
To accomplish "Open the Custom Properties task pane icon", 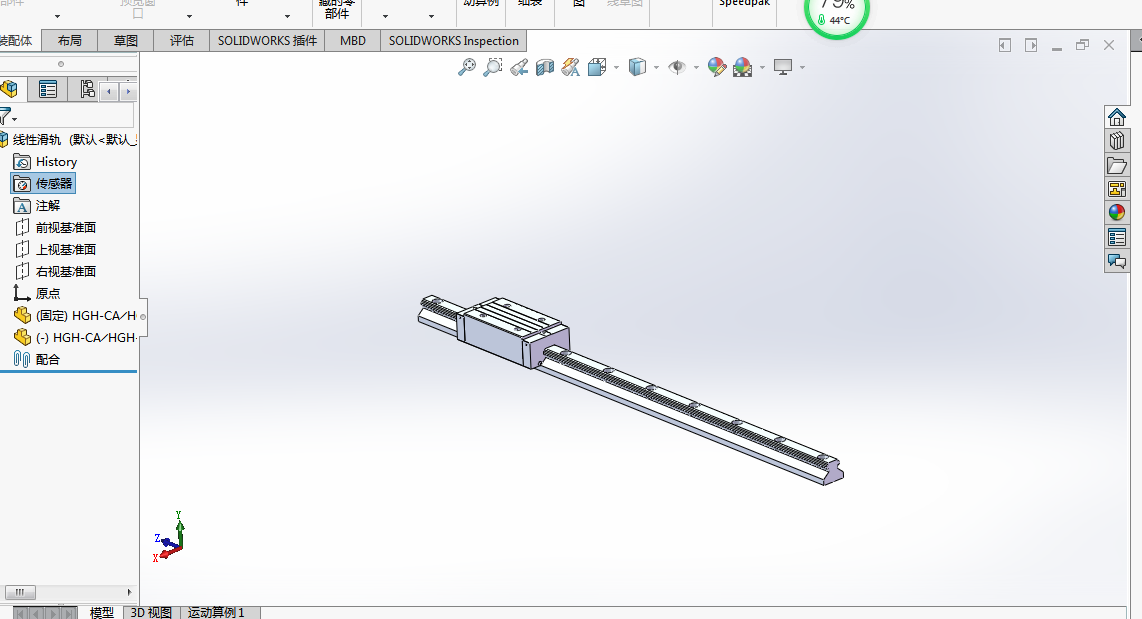I will click(x=1117, y=237).
